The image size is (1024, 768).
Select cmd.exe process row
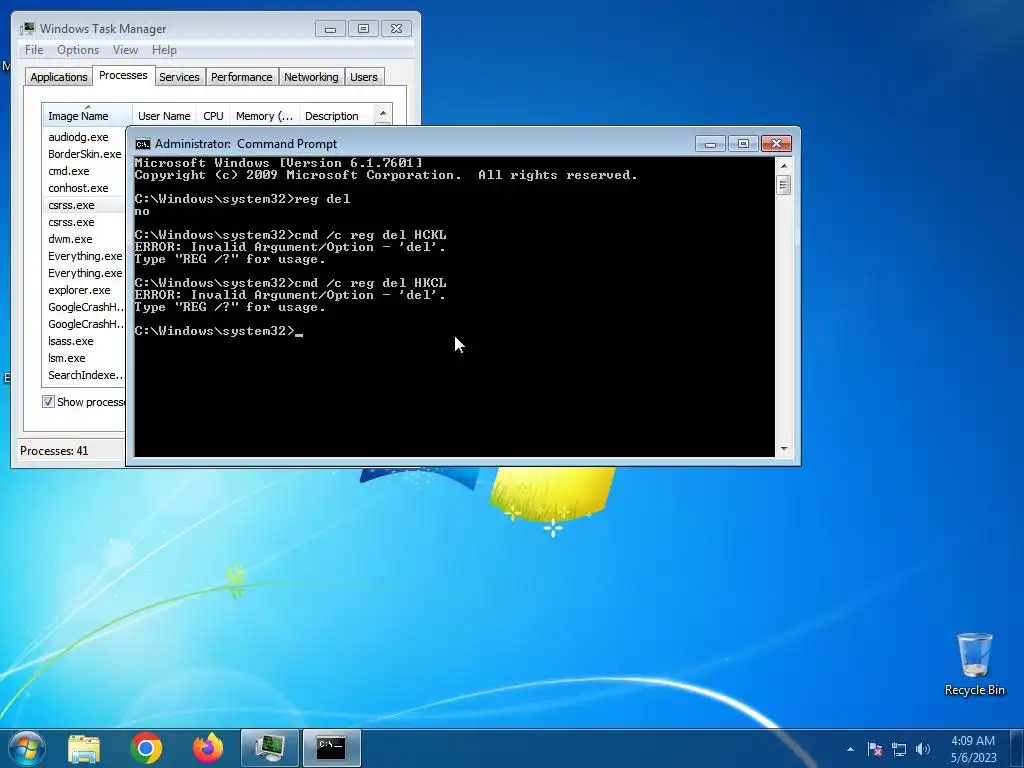click(84, 171)
